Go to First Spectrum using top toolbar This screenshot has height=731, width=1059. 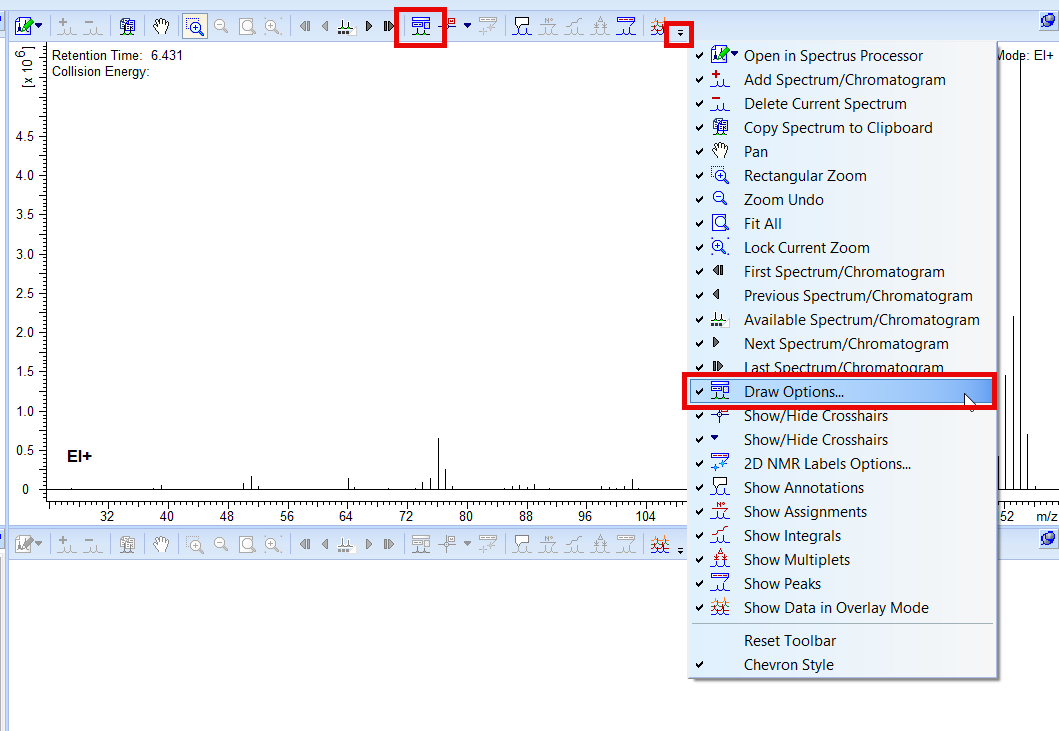click(305, 26)
